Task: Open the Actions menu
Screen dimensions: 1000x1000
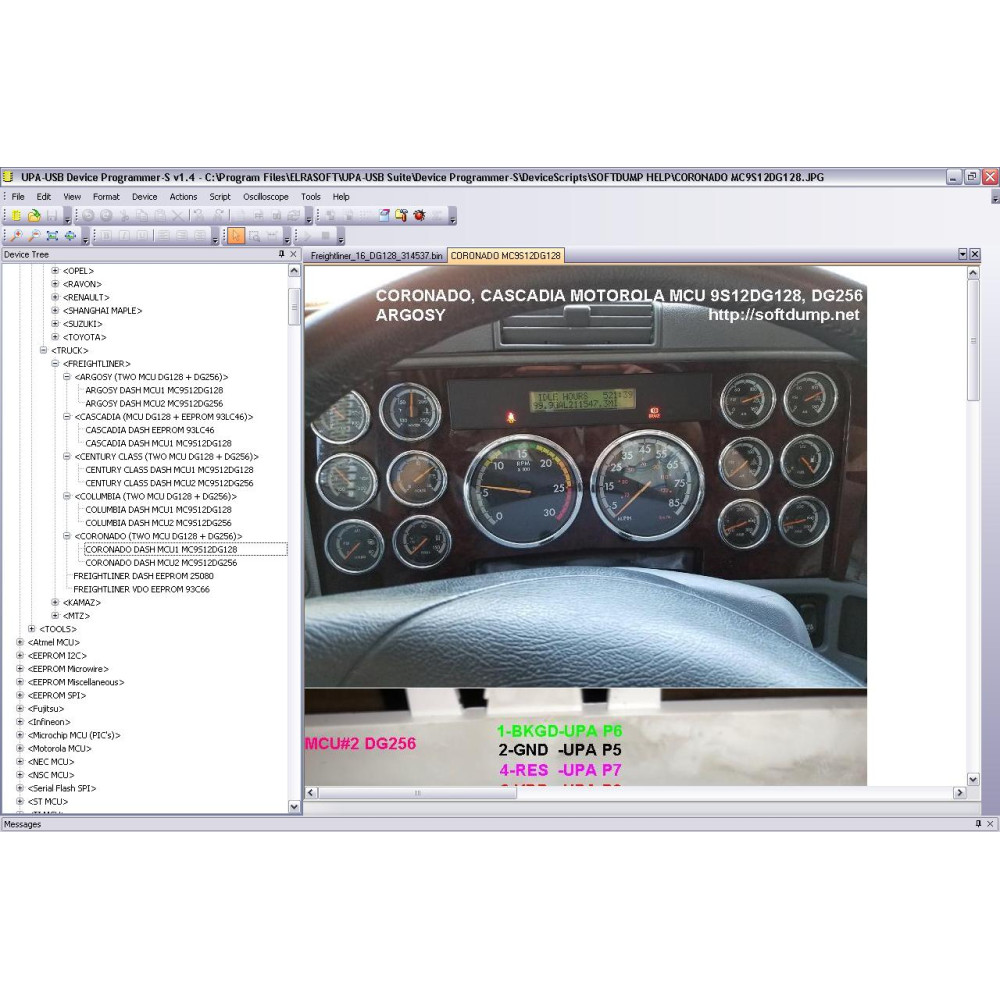Action: [x=183, y=196]
